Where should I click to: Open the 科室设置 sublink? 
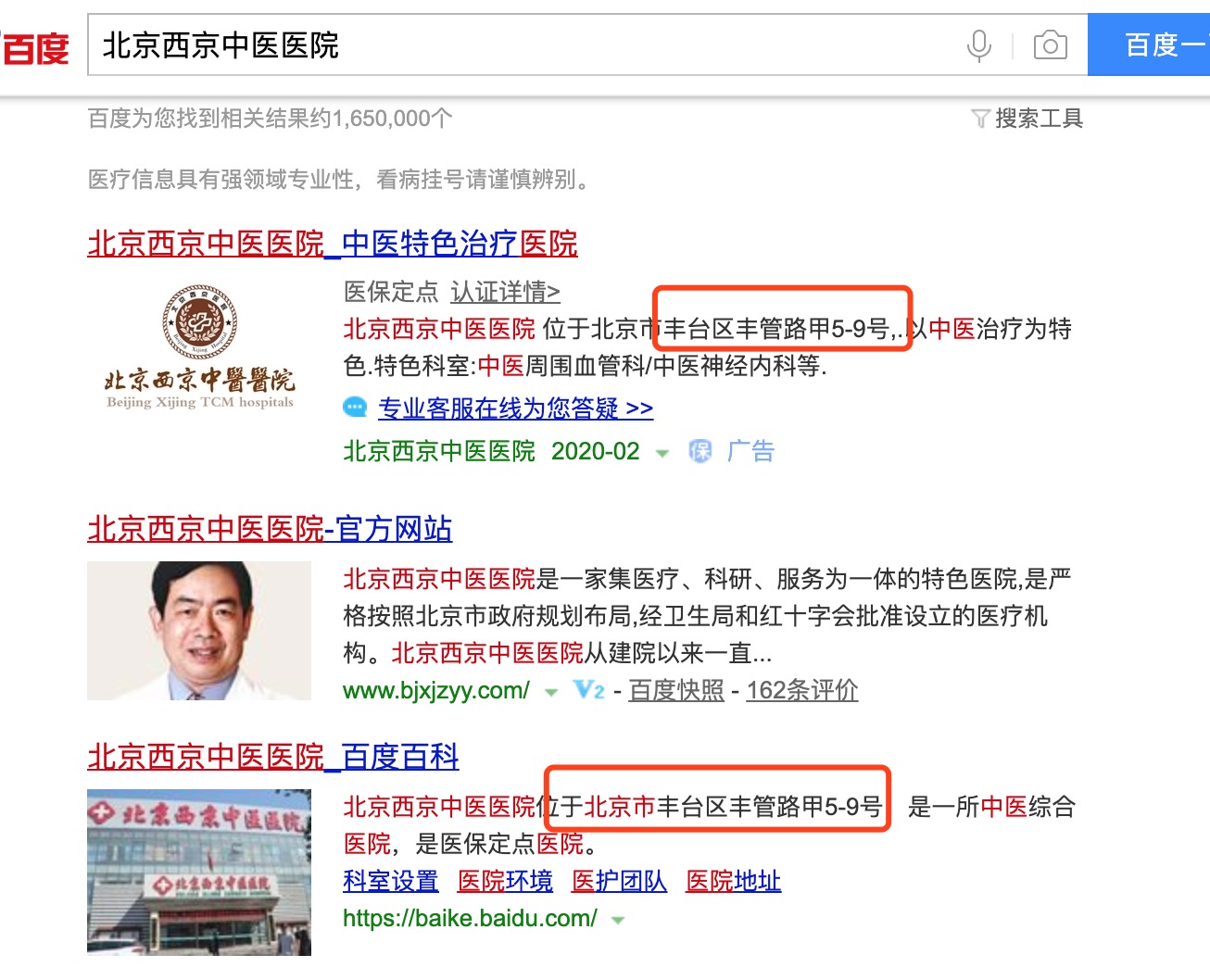[x=390, y=881]
